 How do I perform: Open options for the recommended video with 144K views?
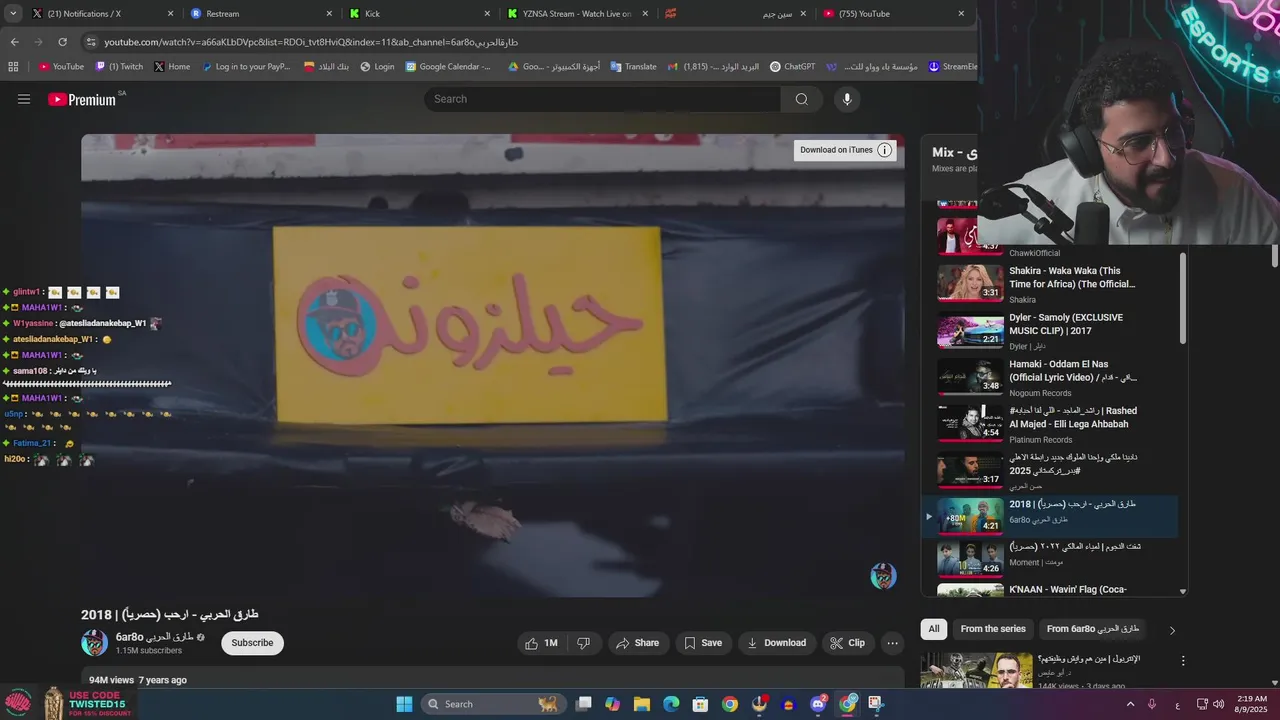tap(1183, 661)
